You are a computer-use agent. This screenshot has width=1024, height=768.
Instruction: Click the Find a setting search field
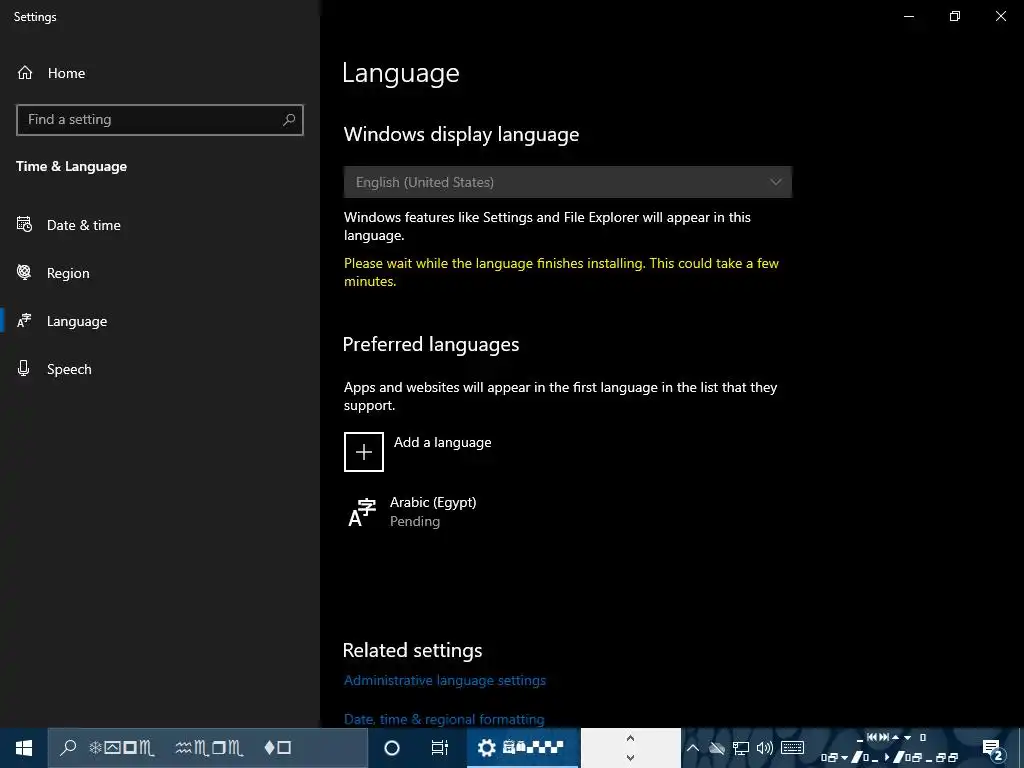point(159,120)
